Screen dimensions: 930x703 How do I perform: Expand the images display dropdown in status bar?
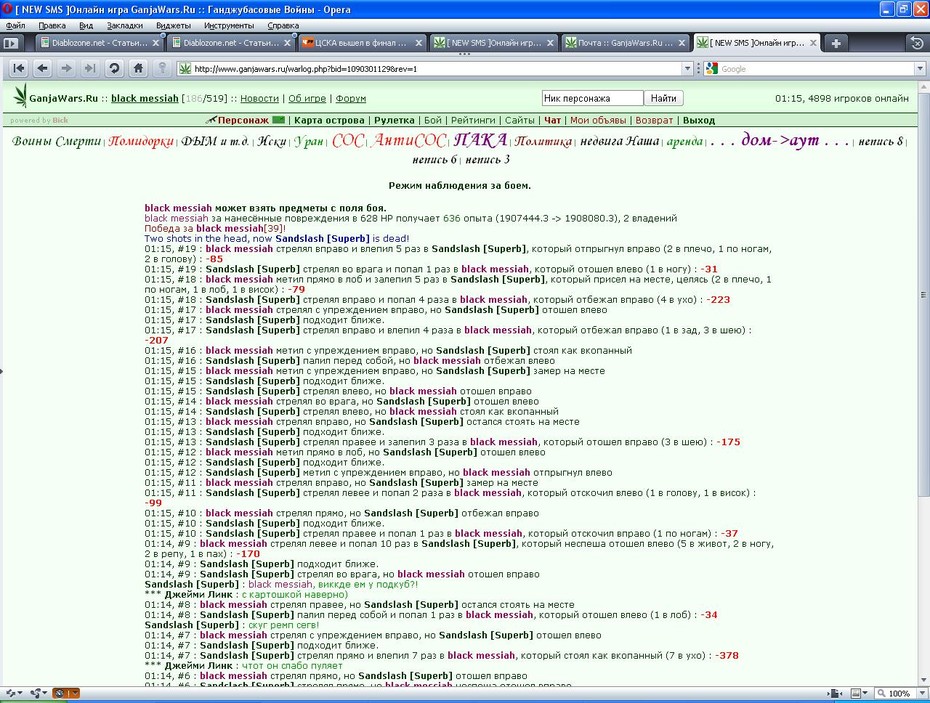(x=865, y=693)
